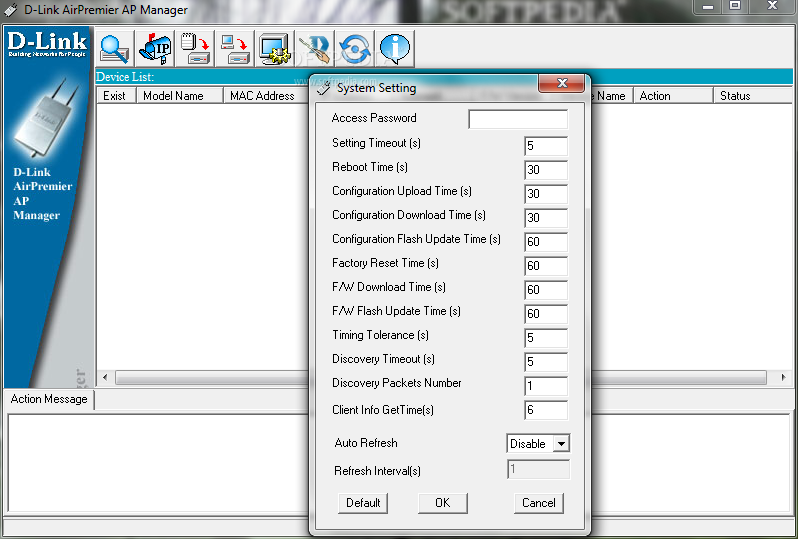
Task: Click the Access Password label
Action: (x=374, y=118)
